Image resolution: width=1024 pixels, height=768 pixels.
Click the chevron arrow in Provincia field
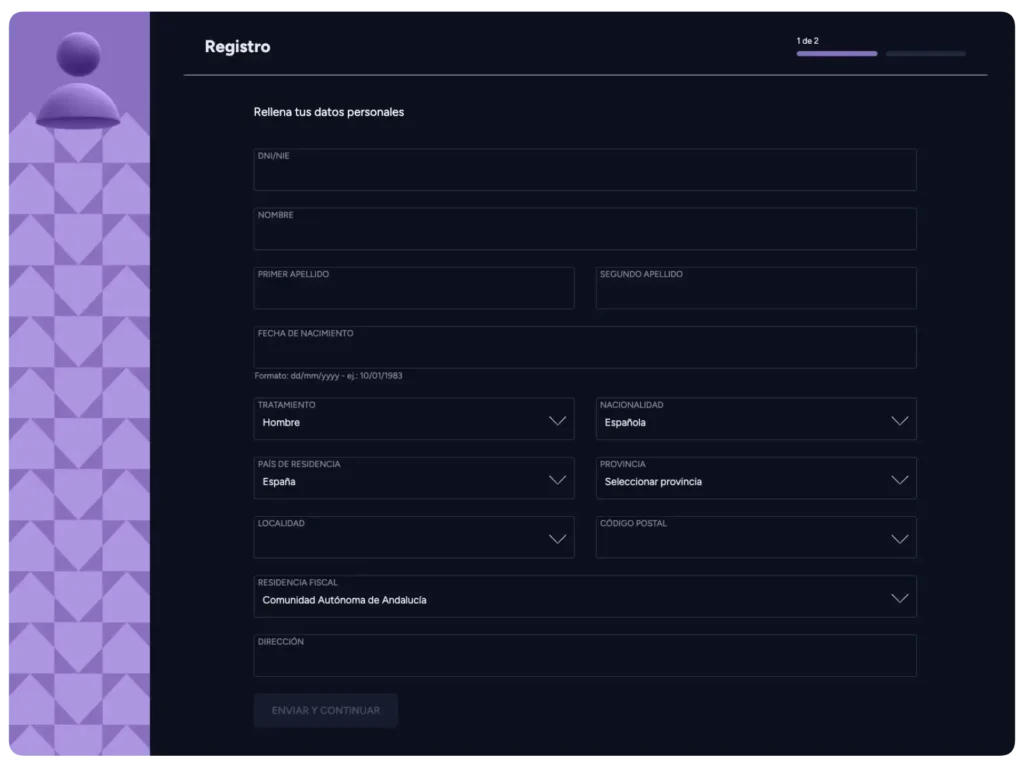click(x=899, y=480)
